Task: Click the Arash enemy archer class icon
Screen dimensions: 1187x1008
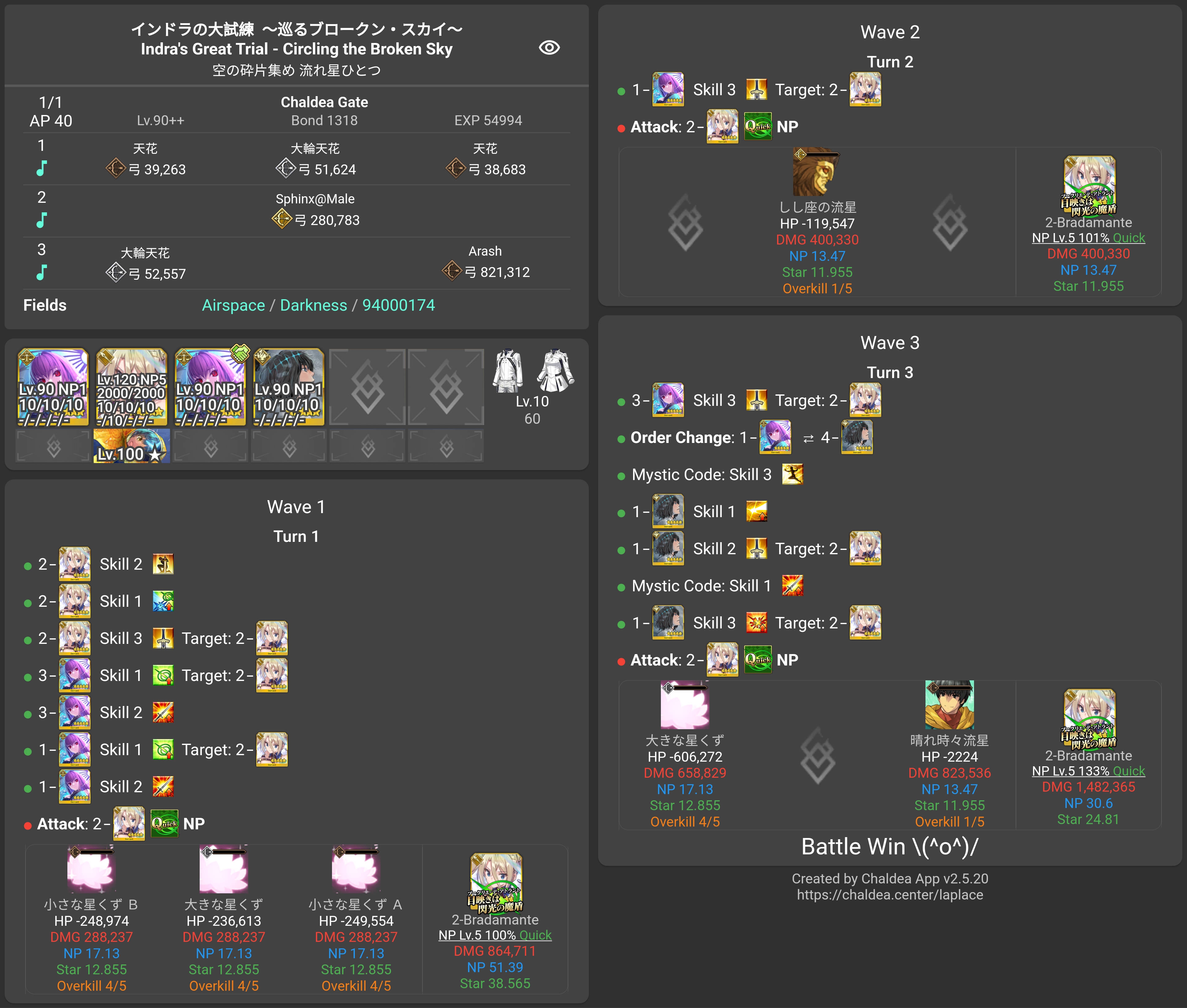Action: (452, 270)
